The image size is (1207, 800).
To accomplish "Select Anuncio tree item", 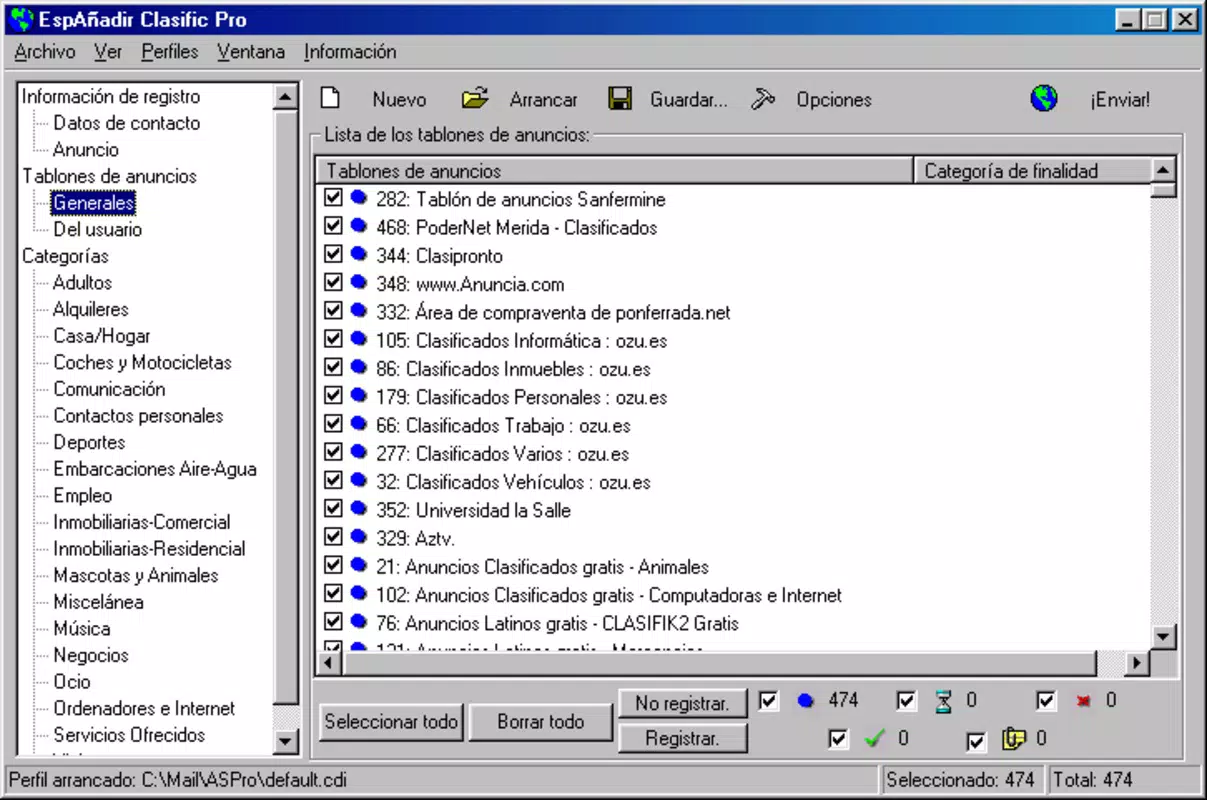I will pyautogui.click(x=86, y=150).
